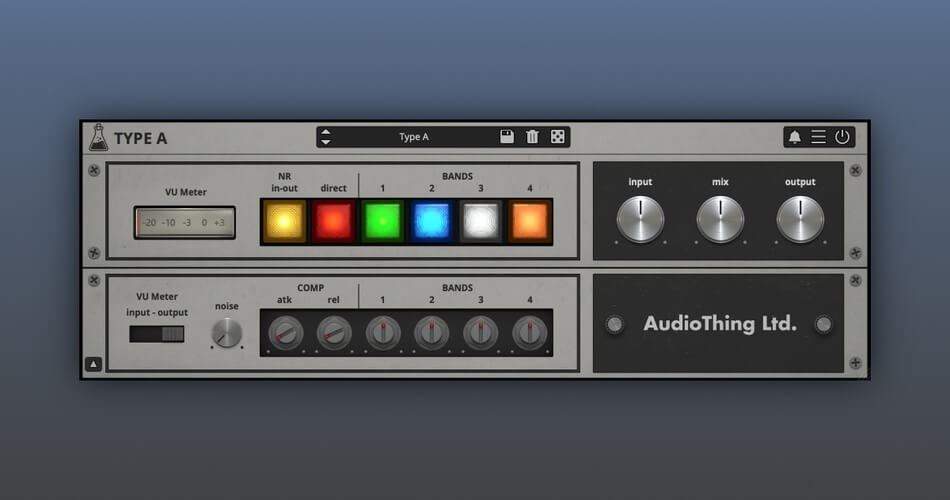Image resolution: width=950 pixels, height=500 pixels.
Task: Toggle the orange band 4 button
Action: coord(530,221)
